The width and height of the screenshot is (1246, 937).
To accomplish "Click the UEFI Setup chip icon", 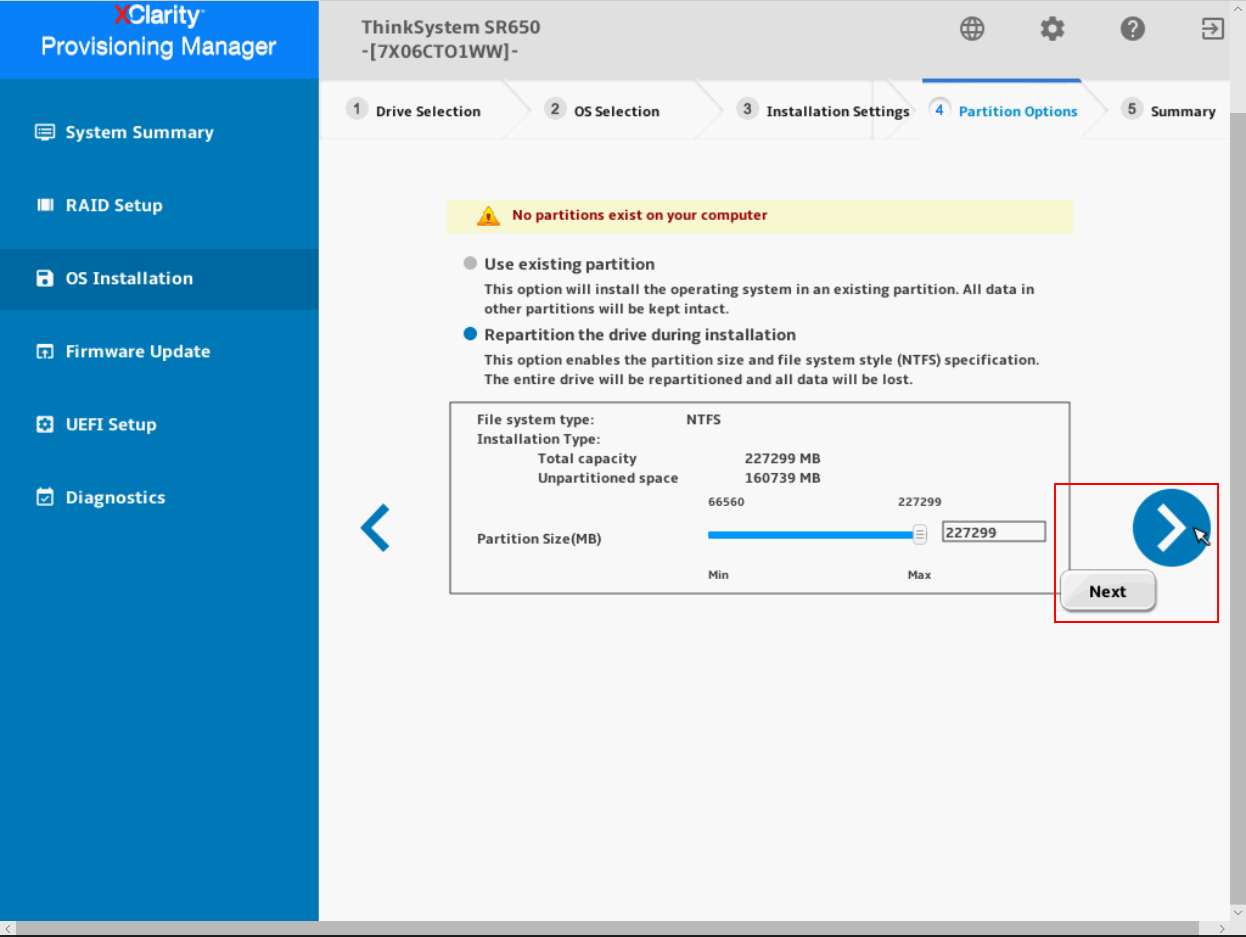I will pos(44,424).
